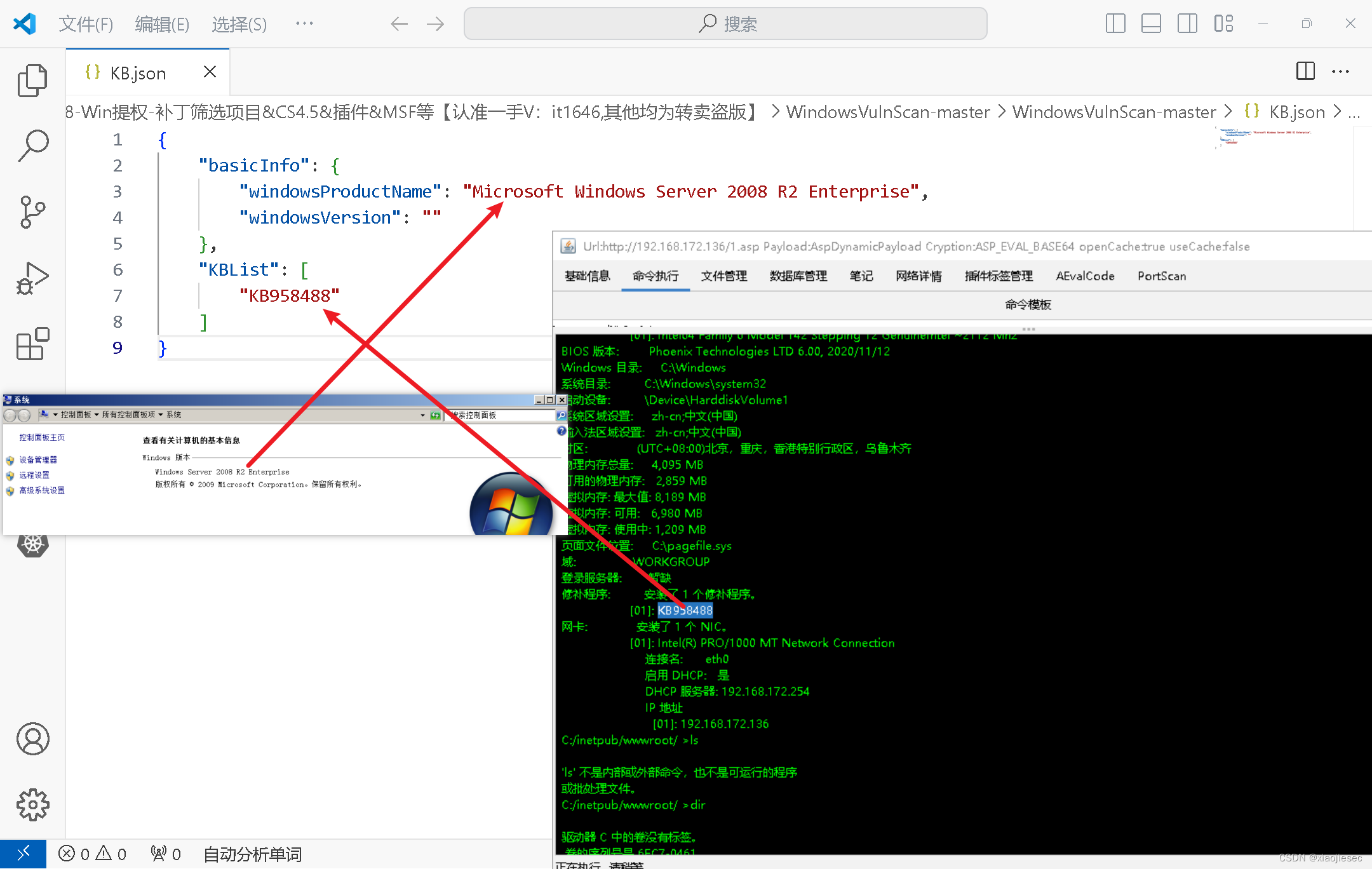Expand the hidden menu bar items ellipsis
The width and height of the screenshot is (1372, 869).
[x=304, y=24]
